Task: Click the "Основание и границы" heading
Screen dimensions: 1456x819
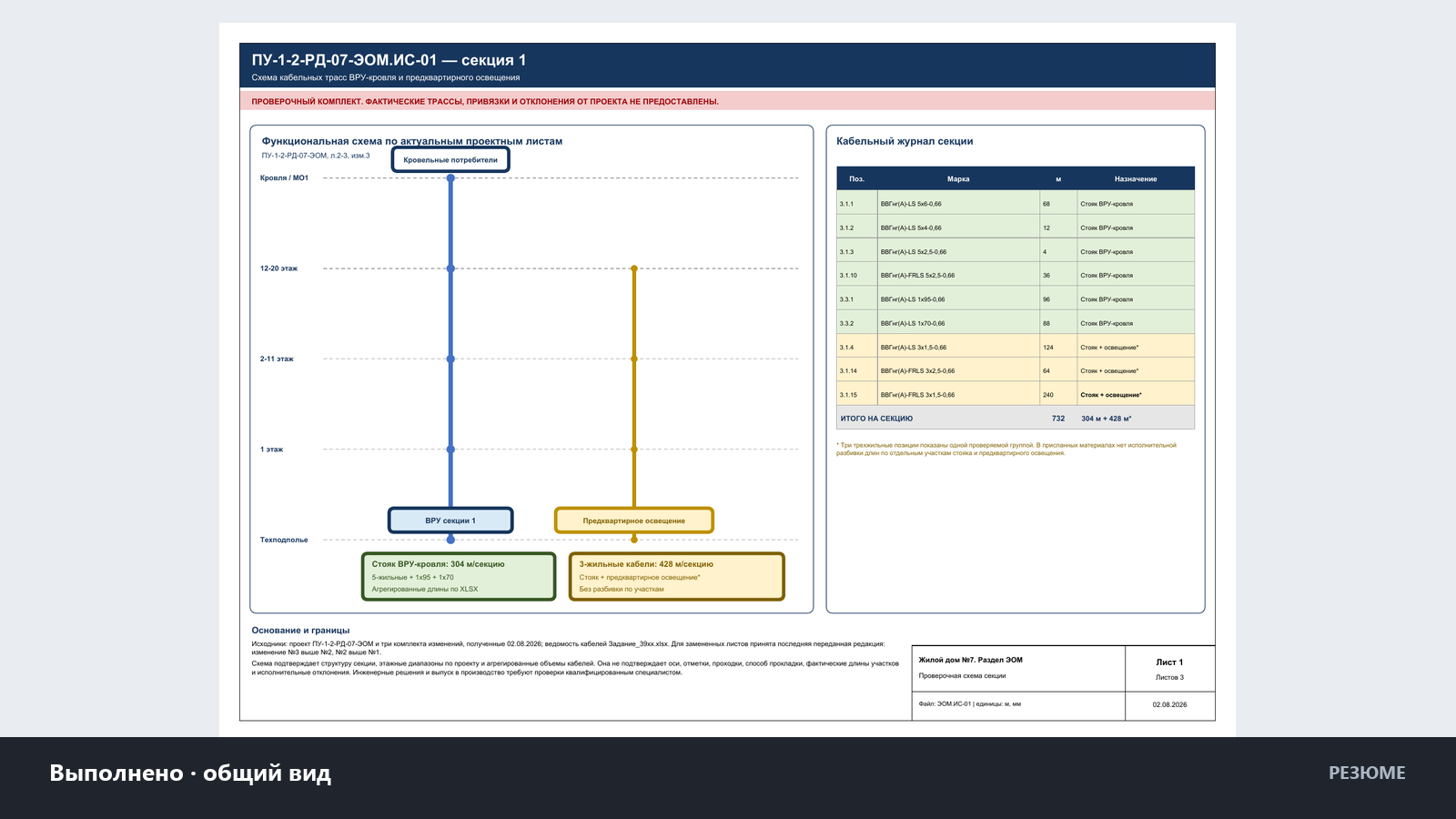Action: [x=300, y=630]
